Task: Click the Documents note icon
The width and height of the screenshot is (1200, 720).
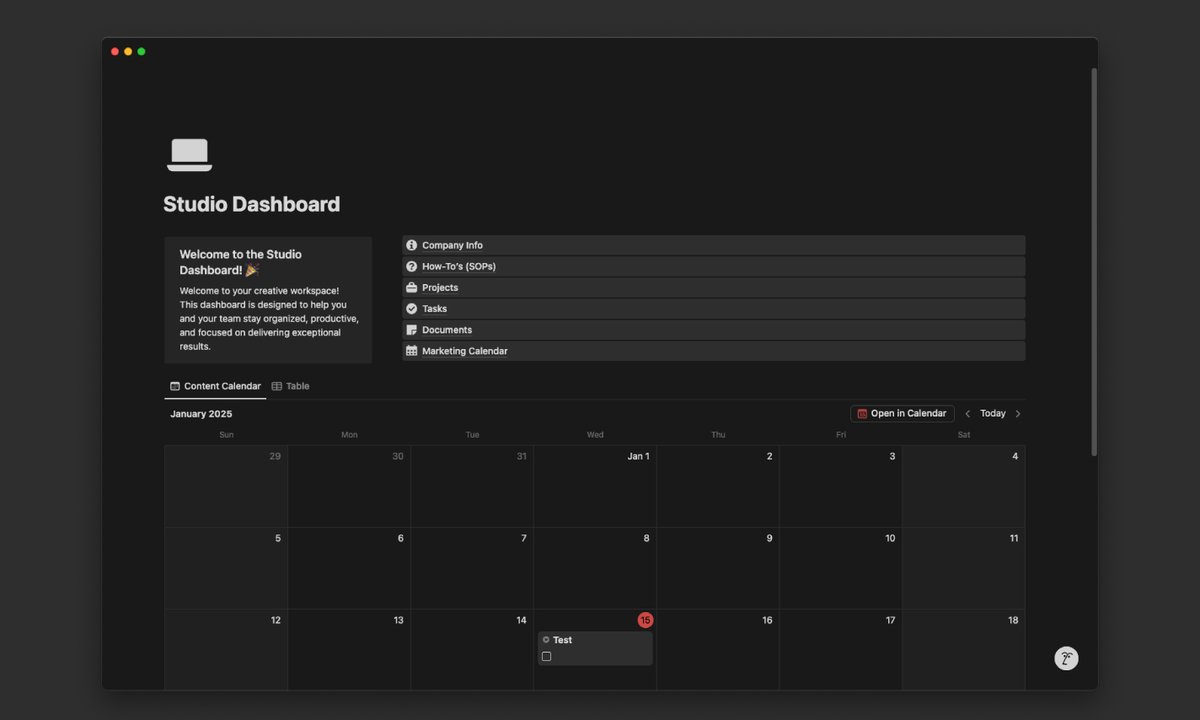Action: coord(411,330)
